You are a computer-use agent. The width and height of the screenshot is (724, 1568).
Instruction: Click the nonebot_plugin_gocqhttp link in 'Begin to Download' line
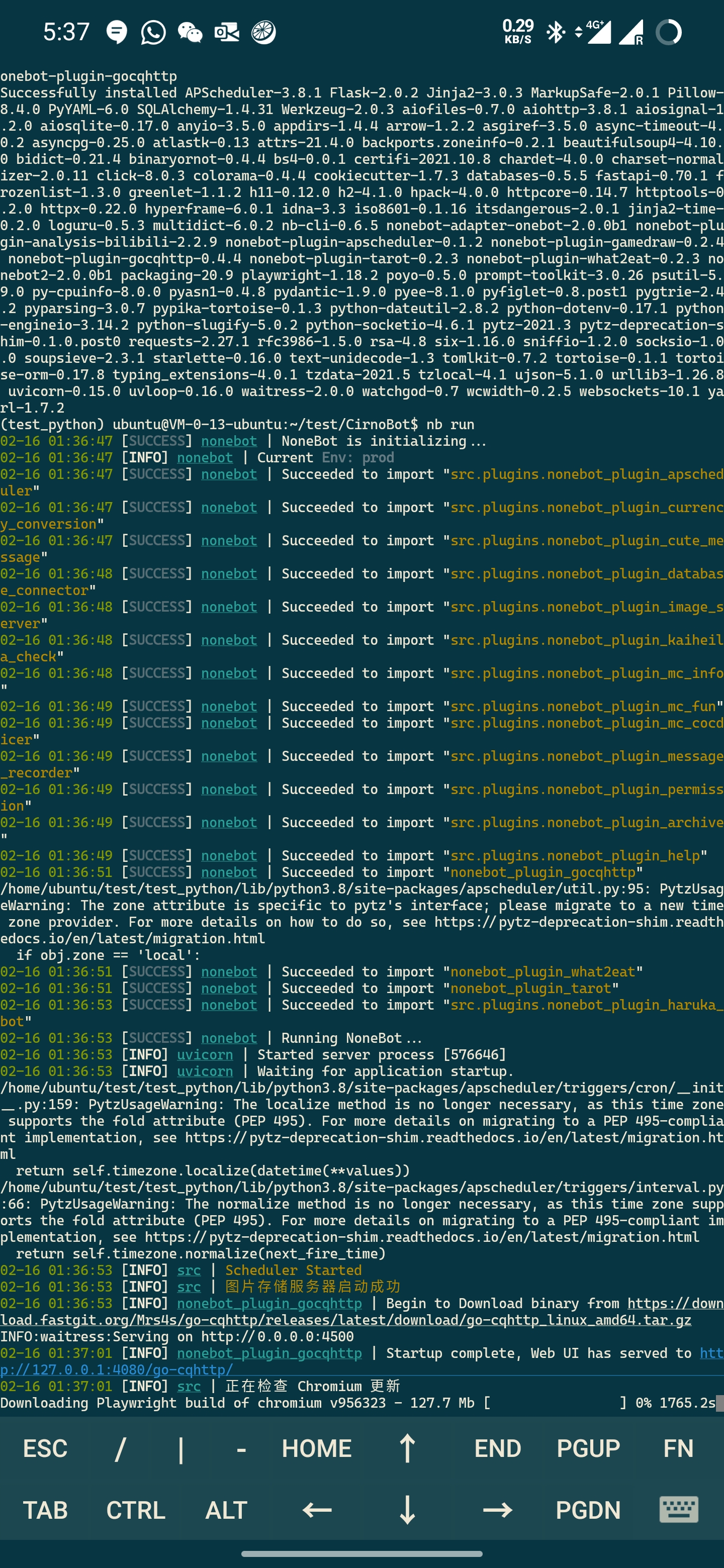click(269, 1303)
